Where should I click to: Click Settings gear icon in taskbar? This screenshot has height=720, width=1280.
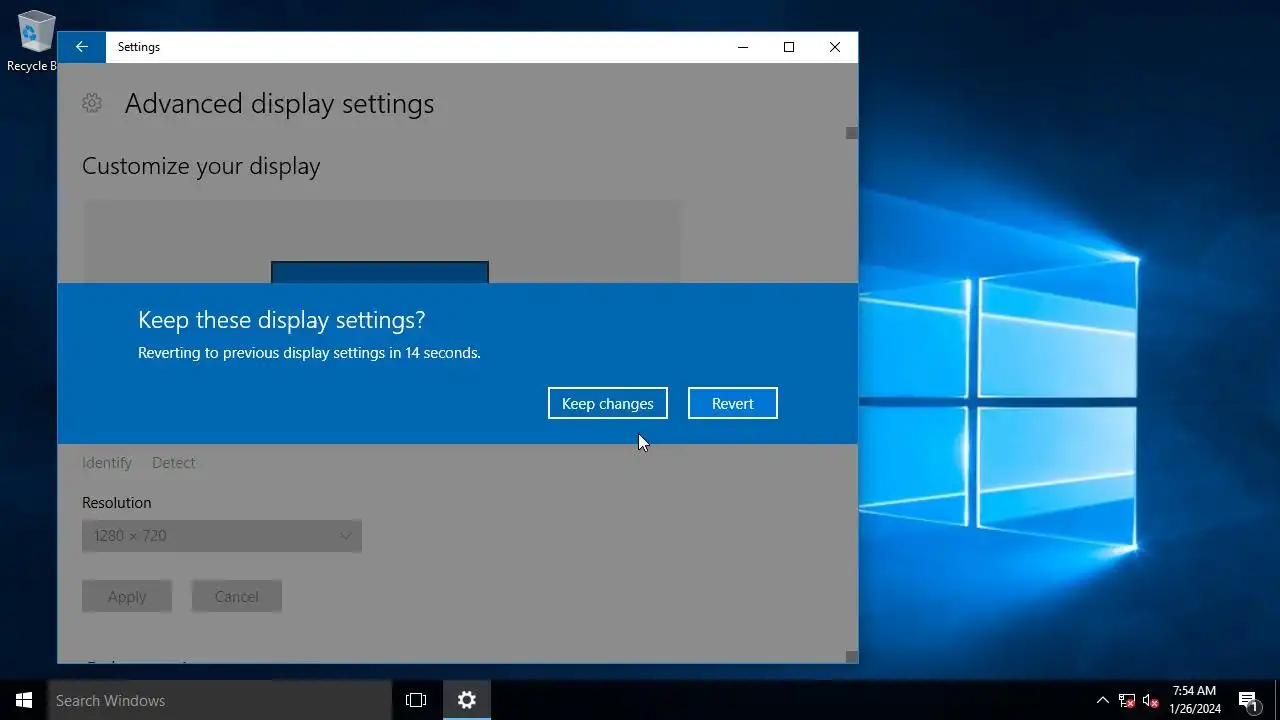467,700
